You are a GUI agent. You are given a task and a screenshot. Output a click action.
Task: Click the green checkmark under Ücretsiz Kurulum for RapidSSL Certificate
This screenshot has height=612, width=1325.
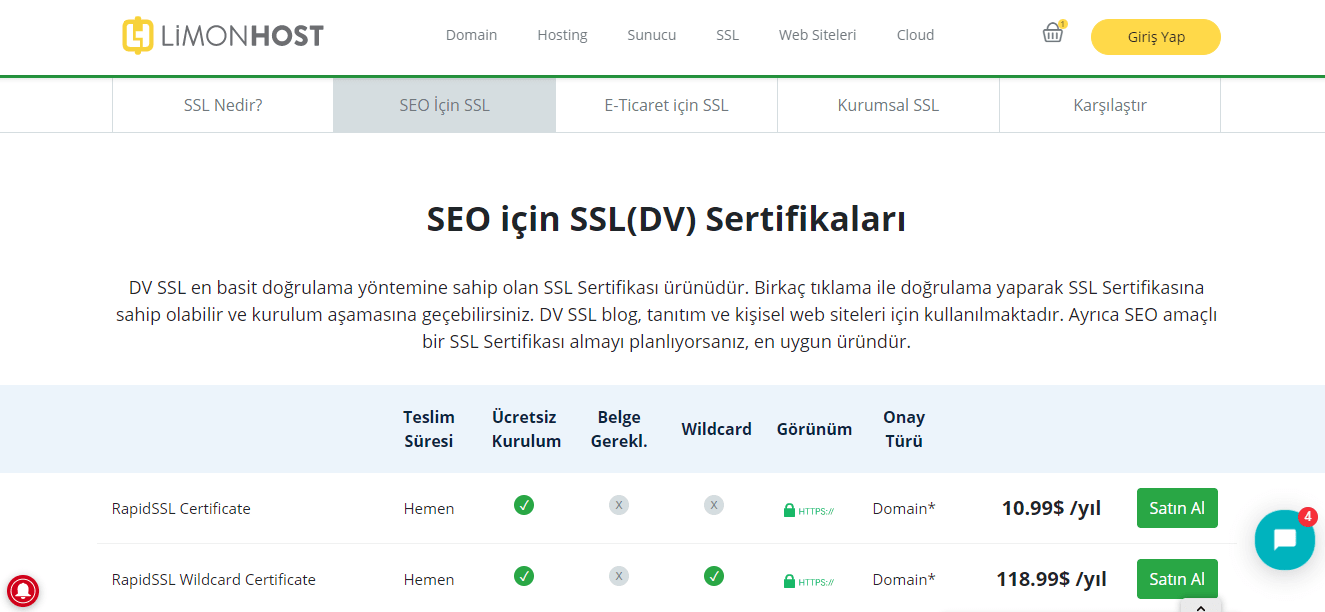pos(524,505)
